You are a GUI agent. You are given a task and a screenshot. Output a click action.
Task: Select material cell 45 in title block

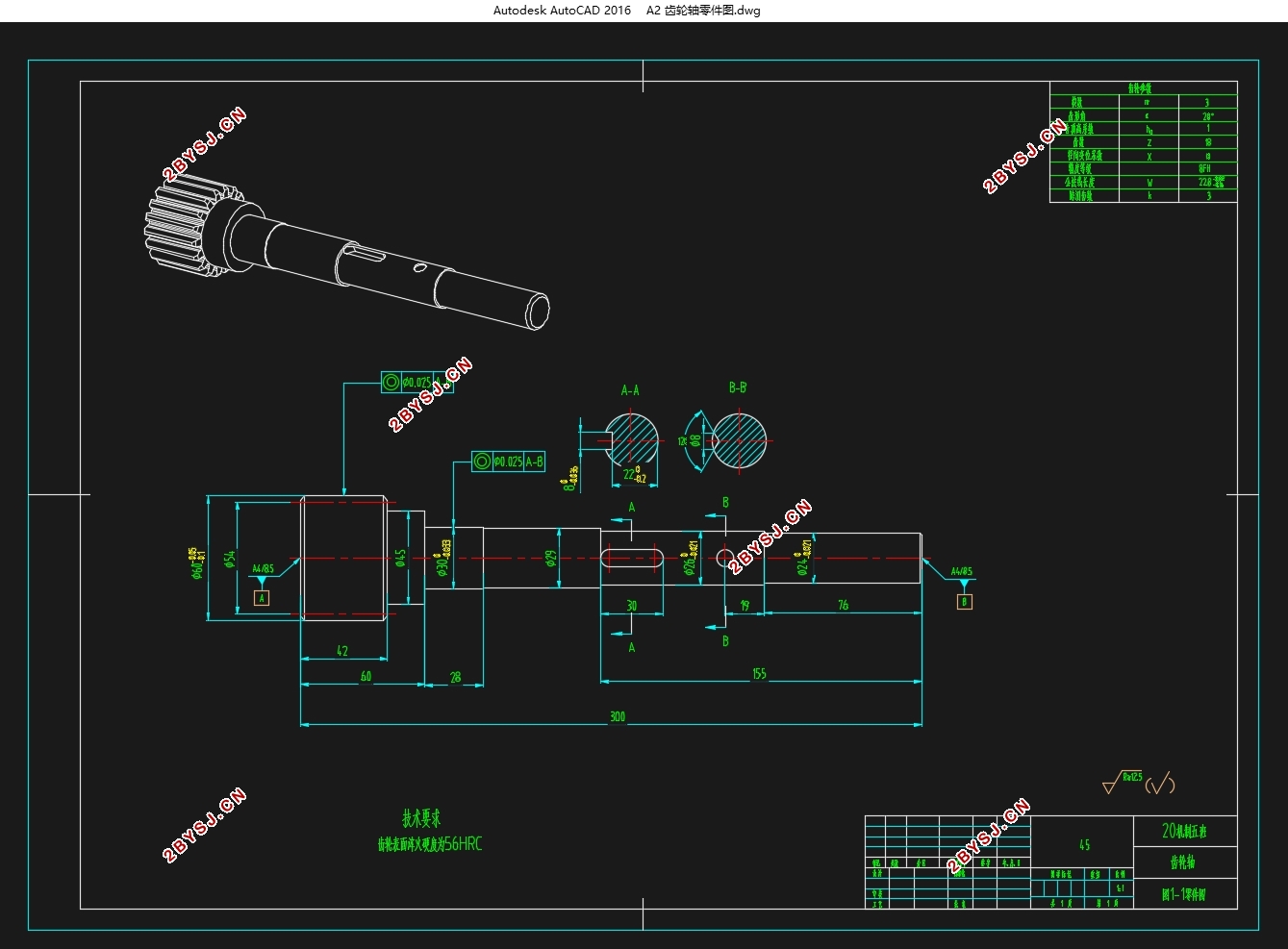coord(1083,841)
